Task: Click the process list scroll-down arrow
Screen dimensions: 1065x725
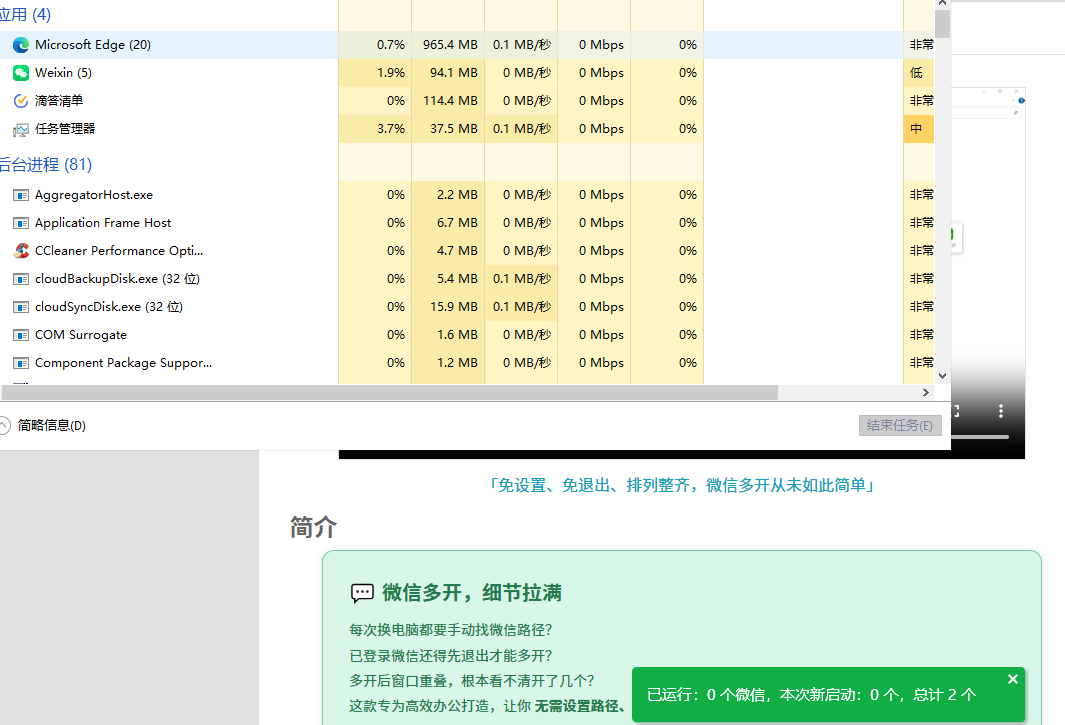Action: [x=942, y=376]
